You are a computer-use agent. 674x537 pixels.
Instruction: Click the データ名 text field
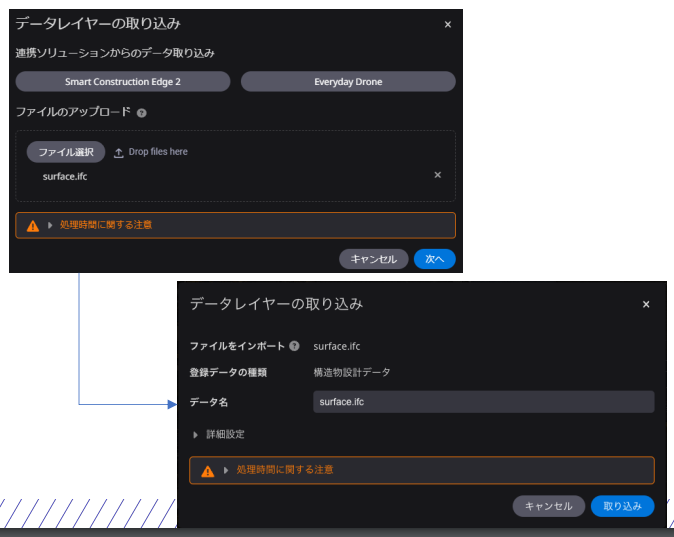click(483, 402)
